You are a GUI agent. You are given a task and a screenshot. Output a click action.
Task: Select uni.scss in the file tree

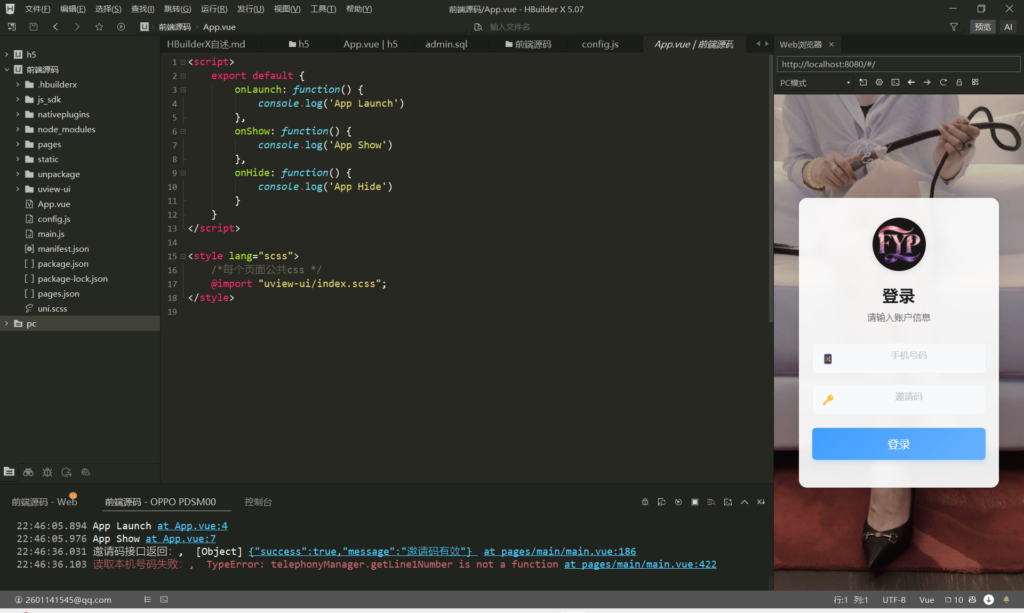[52, 309]
